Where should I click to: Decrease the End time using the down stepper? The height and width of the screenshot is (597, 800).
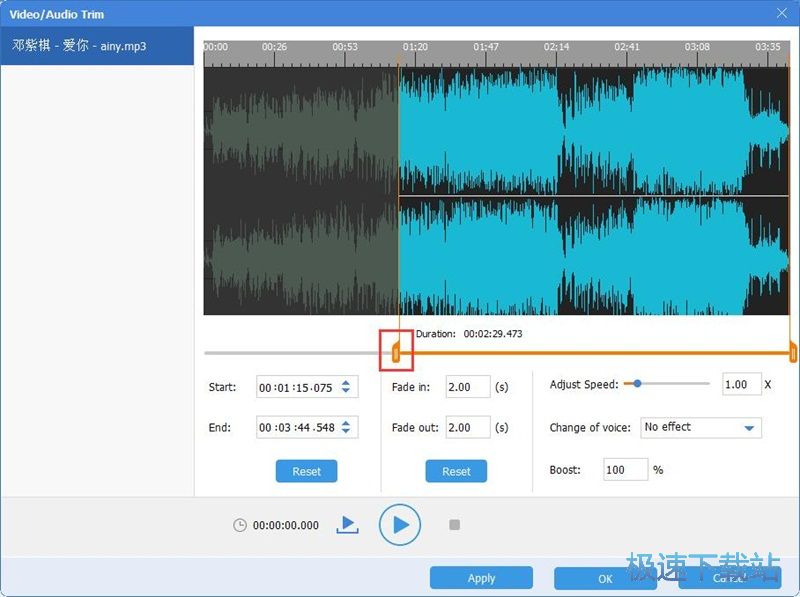point(346,432)
